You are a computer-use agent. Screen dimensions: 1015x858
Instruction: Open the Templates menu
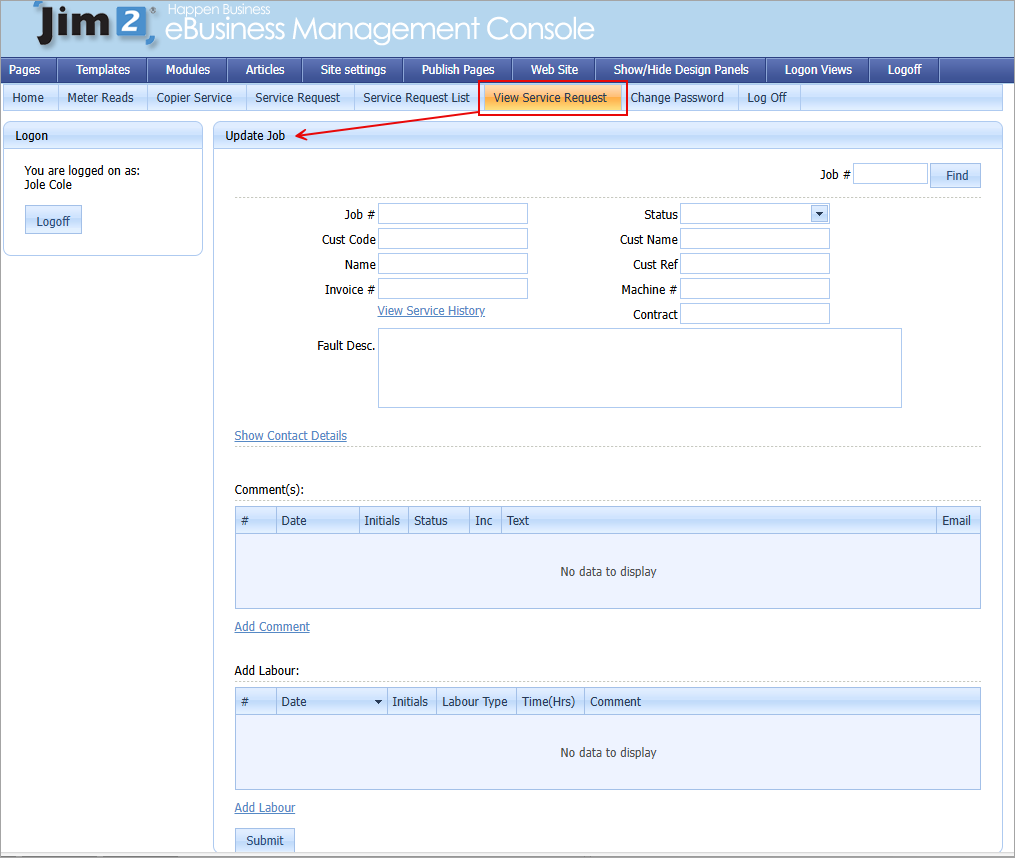click(x=101, y=70)
